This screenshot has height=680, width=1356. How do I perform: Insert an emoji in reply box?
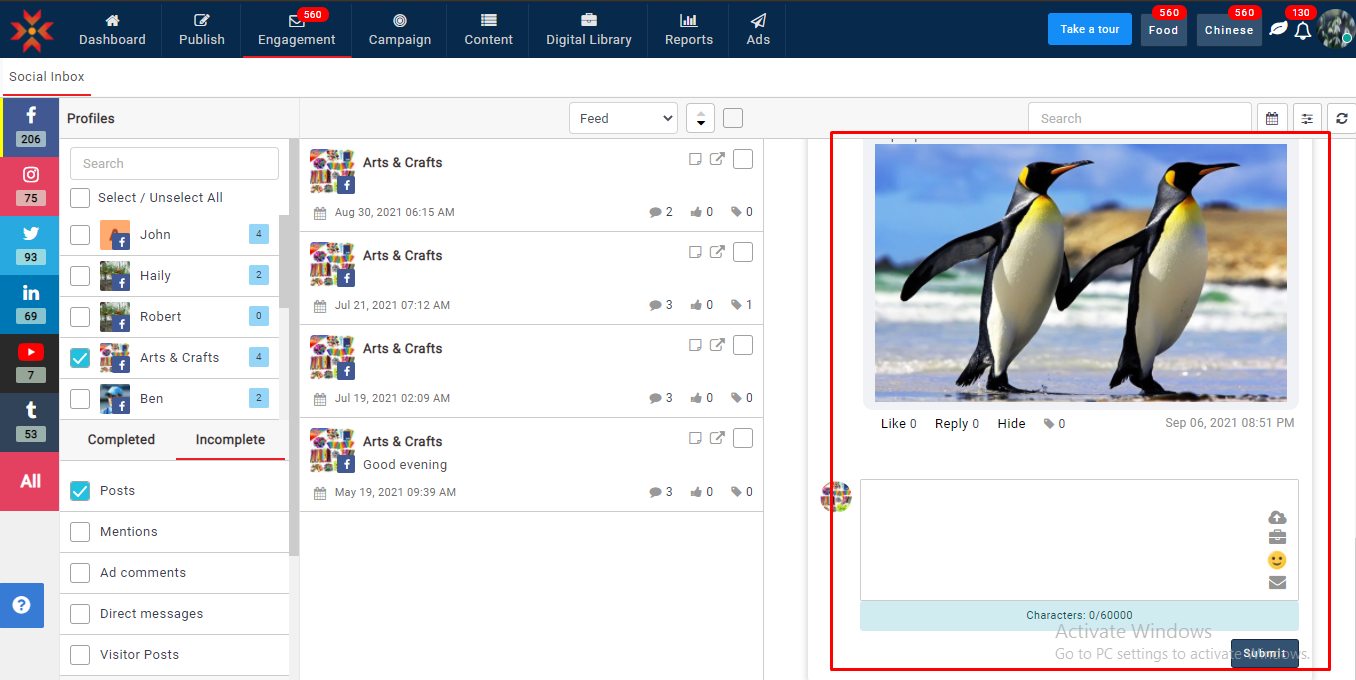(x=1277, y=560)
